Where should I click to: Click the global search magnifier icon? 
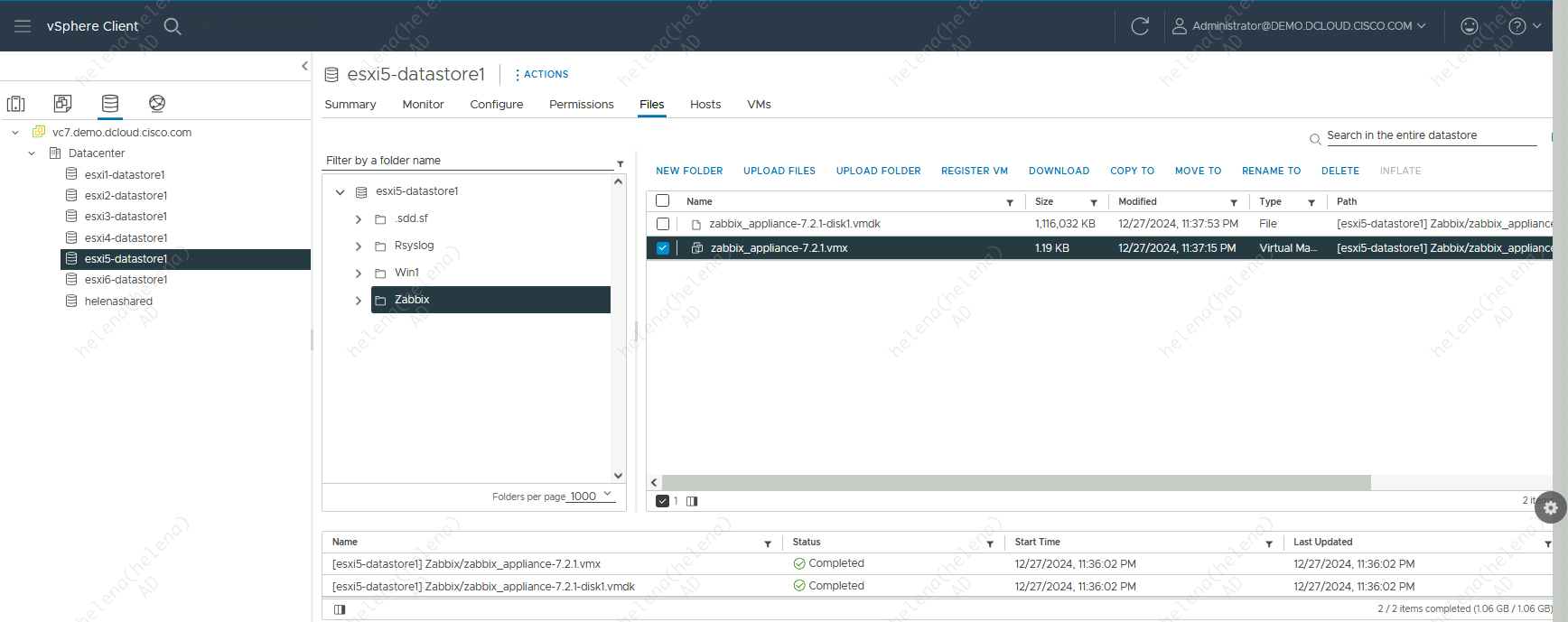pyautogui.click(x=173, y=26)
